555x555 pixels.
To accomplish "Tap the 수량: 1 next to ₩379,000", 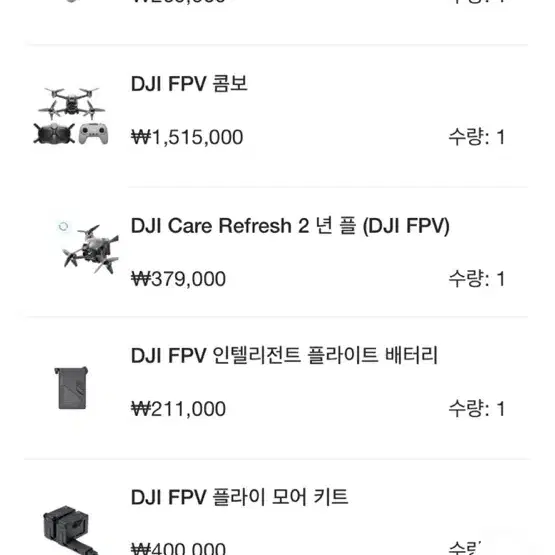I will coord(476,279).
